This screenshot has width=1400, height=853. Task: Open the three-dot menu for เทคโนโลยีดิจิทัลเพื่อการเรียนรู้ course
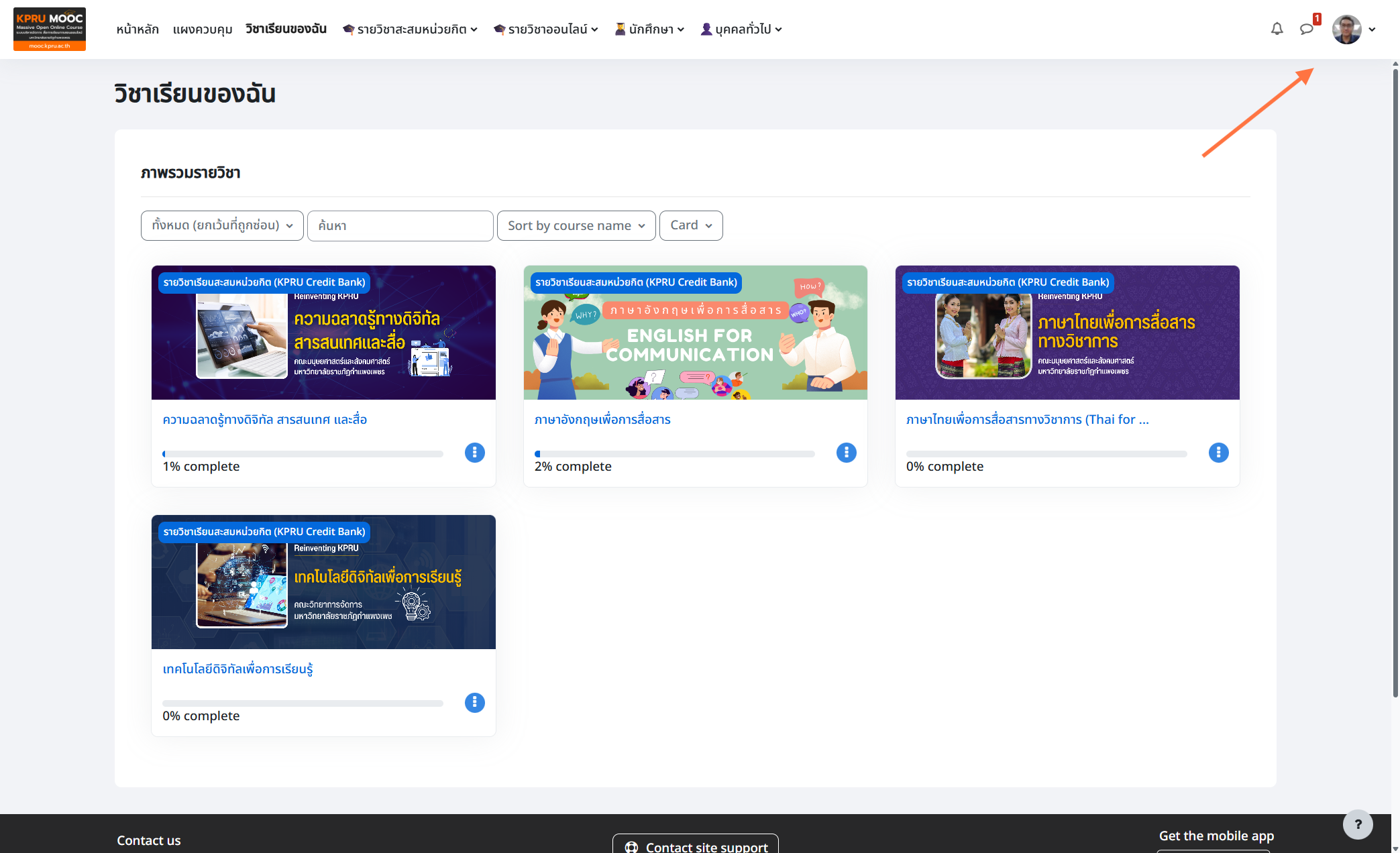tap(474, 702)
